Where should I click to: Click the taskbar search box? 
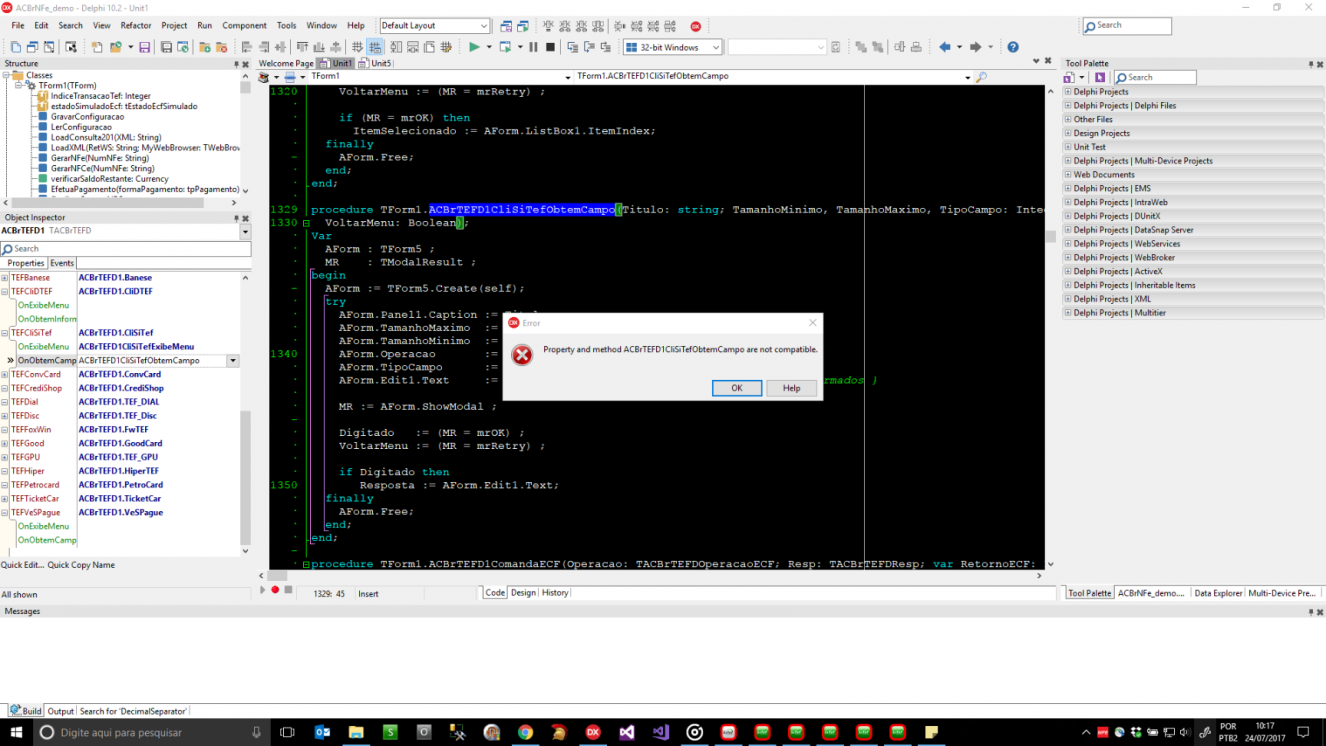[x=153, y=732]
